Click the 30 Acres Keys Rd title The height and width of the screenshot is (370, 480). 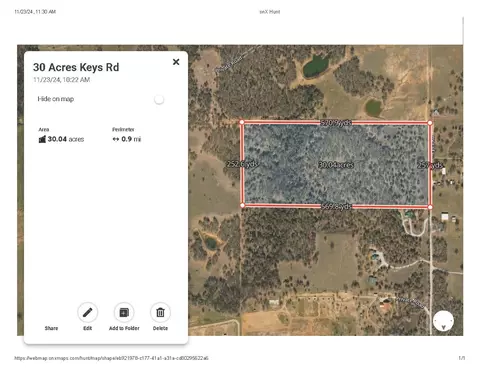click(76, 67)
